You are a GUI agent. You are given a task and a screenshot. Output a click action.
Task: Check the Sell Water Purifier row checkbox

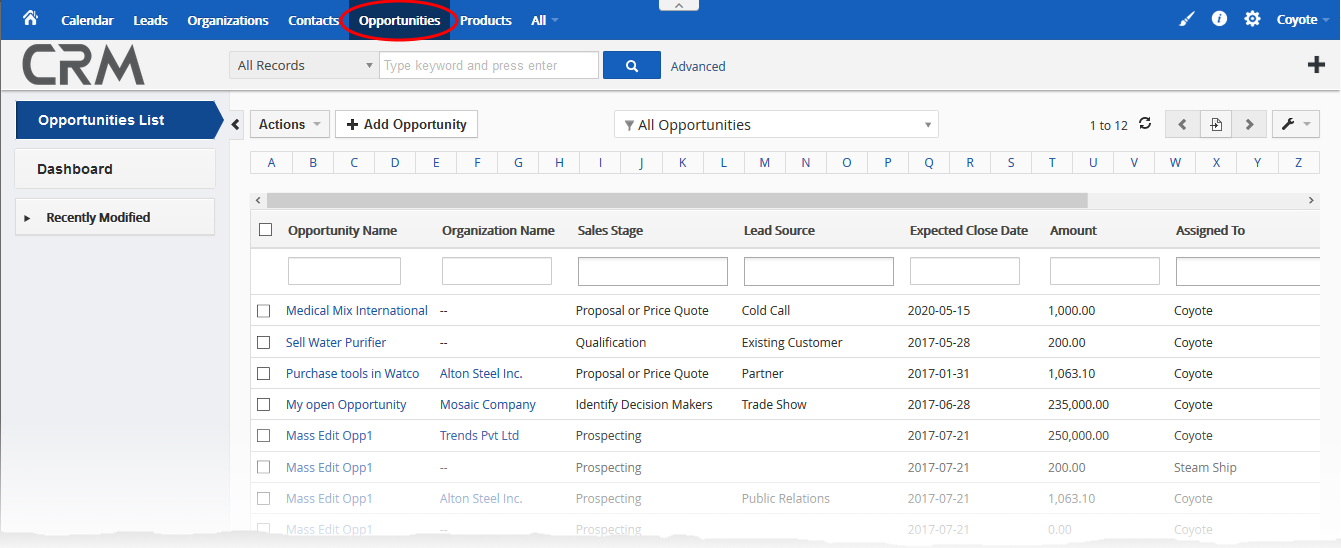264,342
